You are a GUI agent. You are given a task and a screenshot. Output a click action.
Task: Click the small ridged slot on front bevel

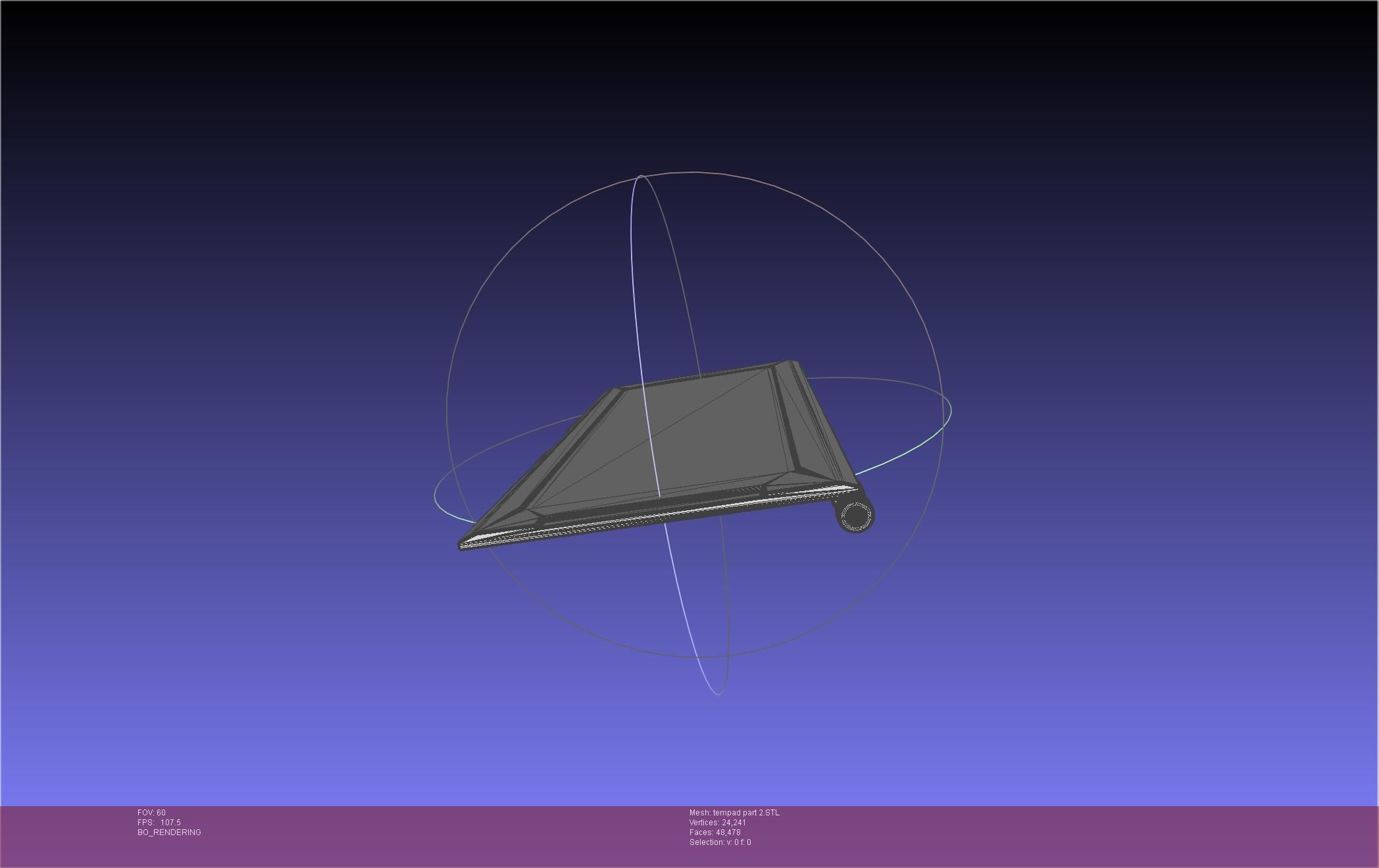coord(743,491)
